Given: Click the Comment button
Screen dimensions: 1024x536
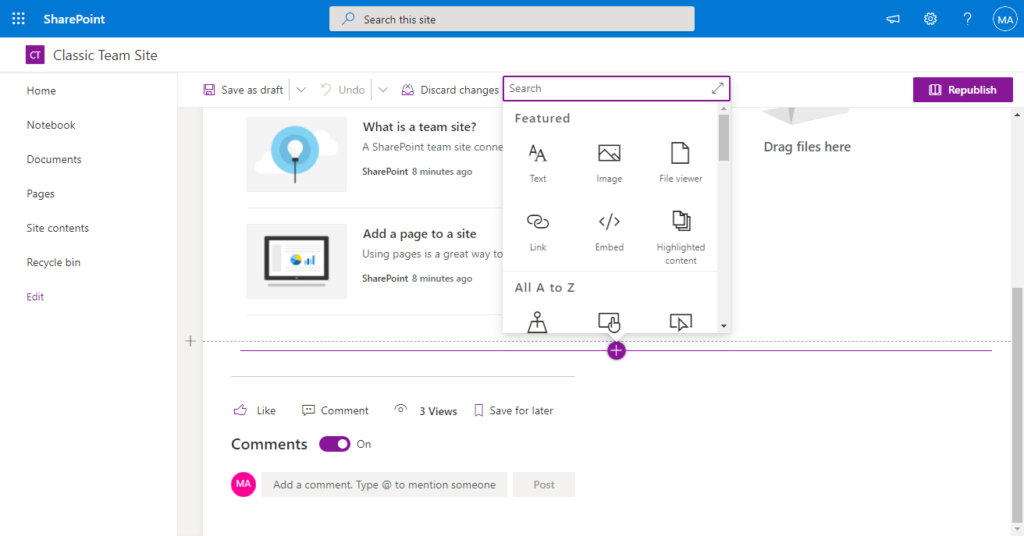Looking at the screenshot, I should [335, 410].
